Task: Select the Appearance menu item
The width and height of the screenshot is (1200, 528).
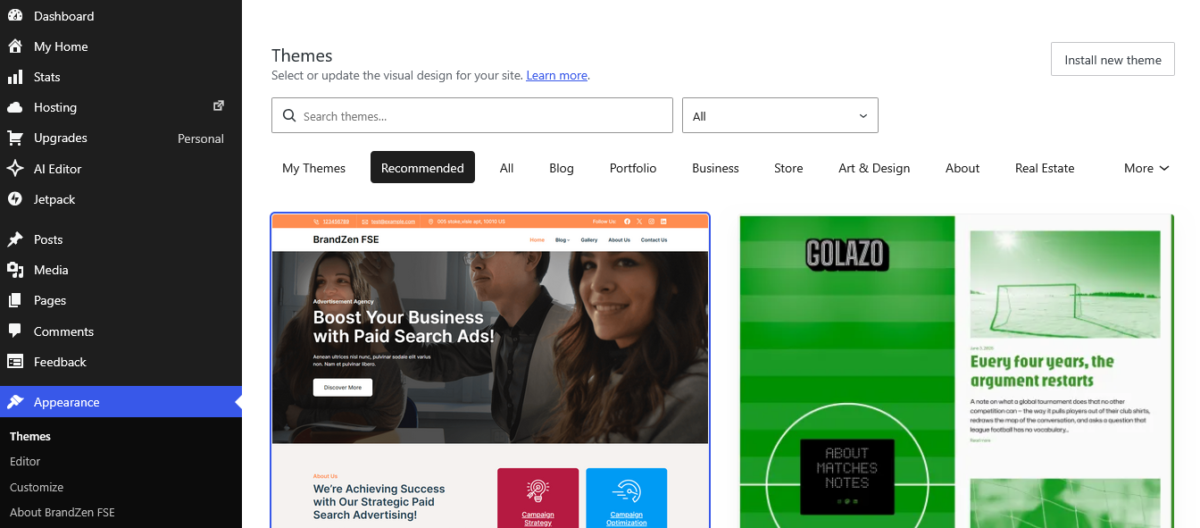Action: click(x=120, y=402)
